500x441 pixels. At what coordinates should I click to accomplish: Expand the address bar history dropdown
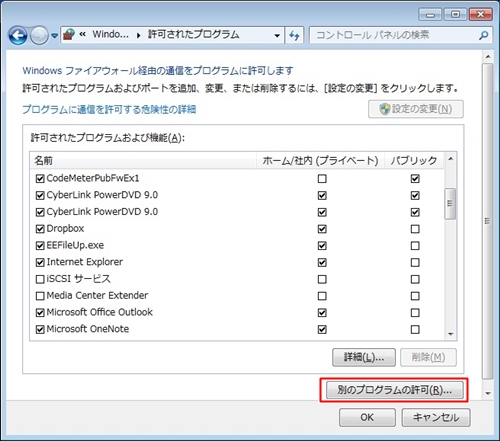coord(277,35)
